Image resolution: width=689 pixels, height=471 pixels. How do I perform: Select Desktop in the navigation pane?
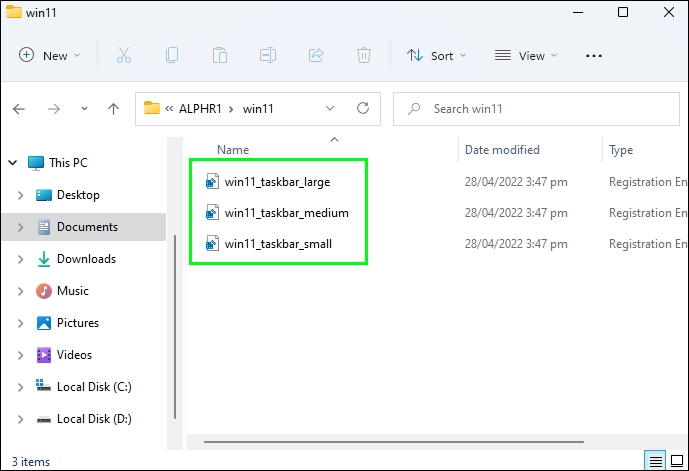point(78,195)
